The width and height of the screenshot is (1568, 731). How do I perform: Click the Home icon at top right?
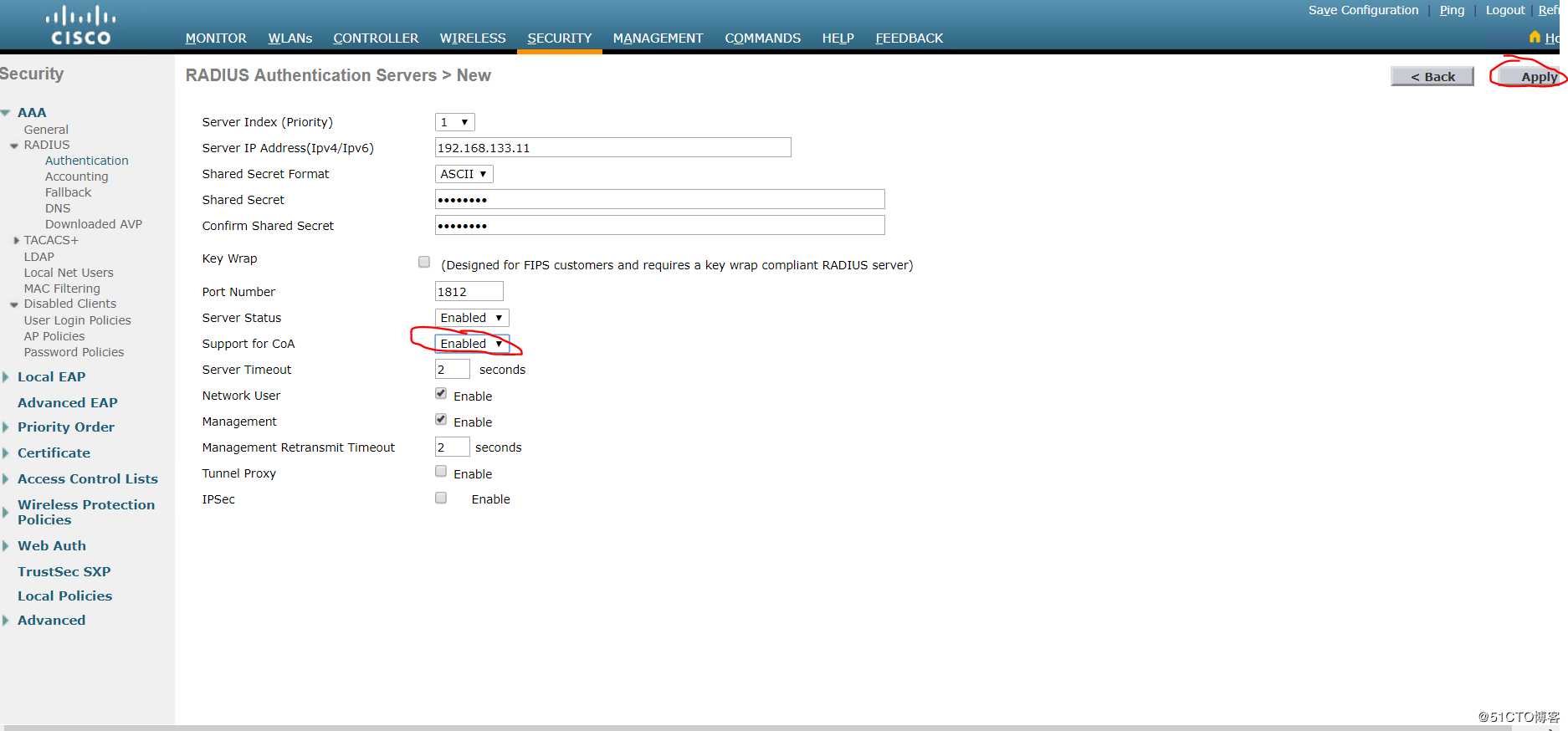[x=1535, y=37]
